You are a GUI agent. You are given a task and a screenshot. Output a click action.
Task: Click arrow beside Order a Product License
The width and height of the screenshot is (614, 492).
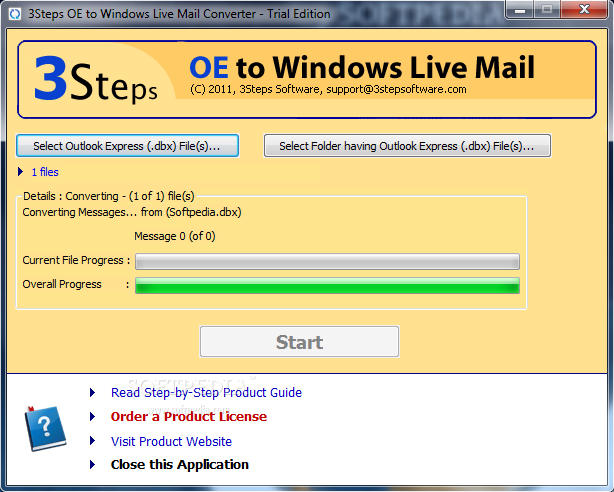[92, 416]
